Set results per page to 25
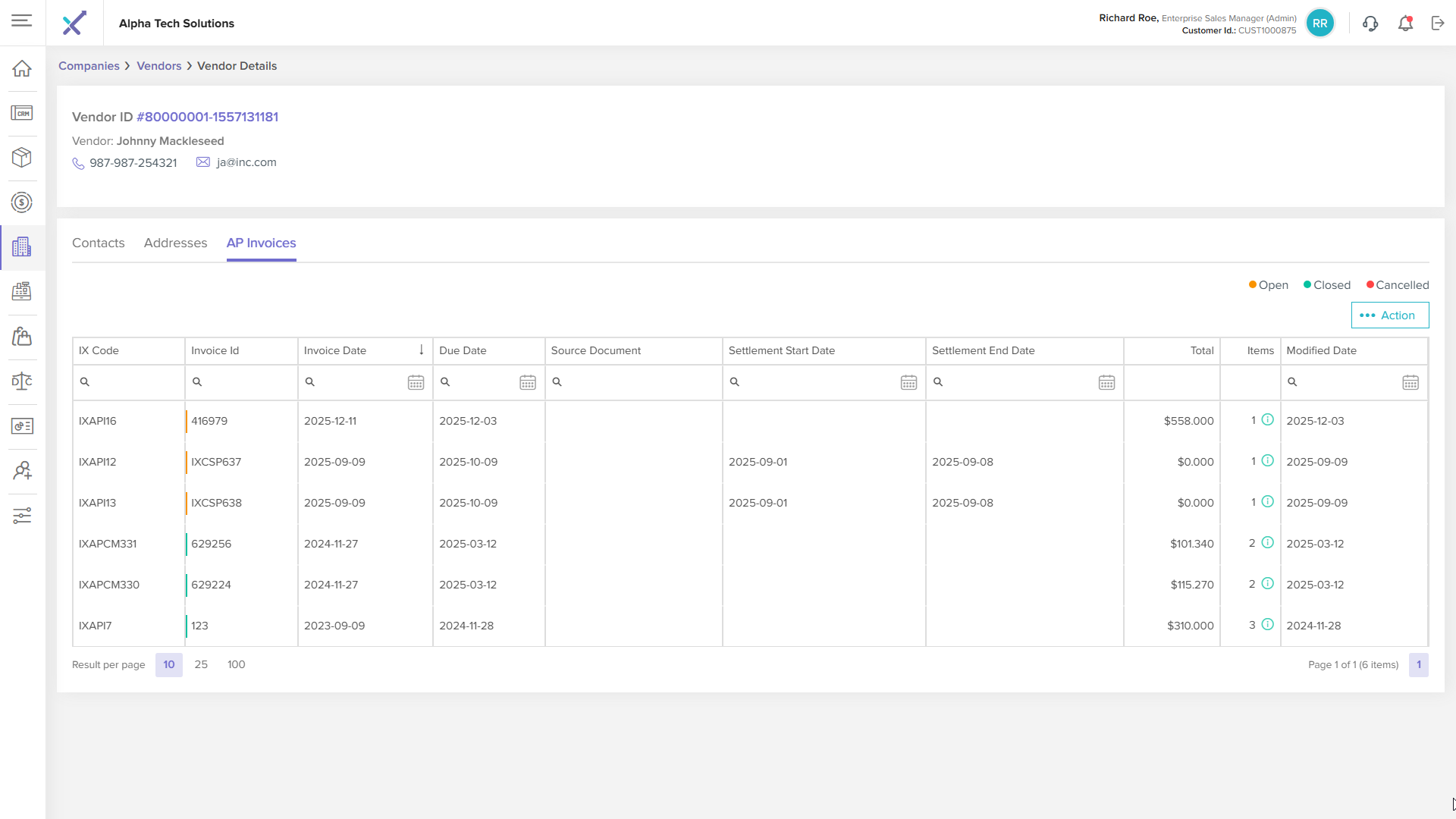1456x819 pixels. coord(201,664)
